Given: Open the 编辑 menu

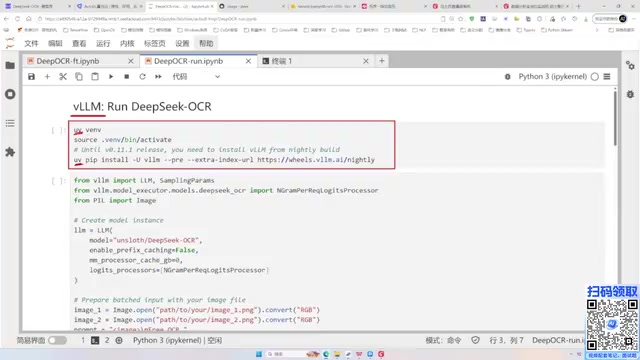Looking at the screenshot, I should click(55, 43).
